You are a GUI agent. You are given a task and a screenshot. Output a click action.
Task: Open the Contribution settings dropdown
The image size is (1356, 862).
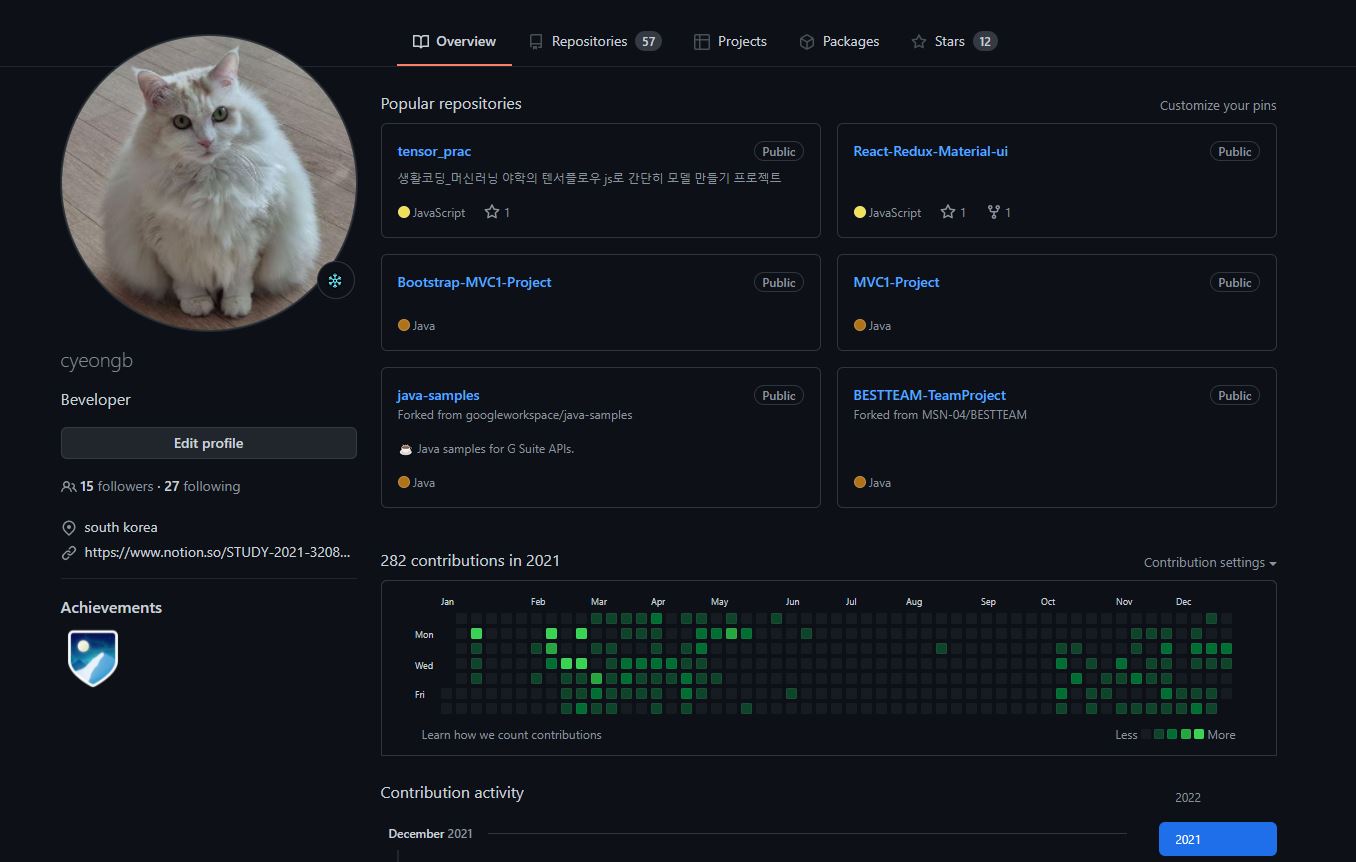1210,562
